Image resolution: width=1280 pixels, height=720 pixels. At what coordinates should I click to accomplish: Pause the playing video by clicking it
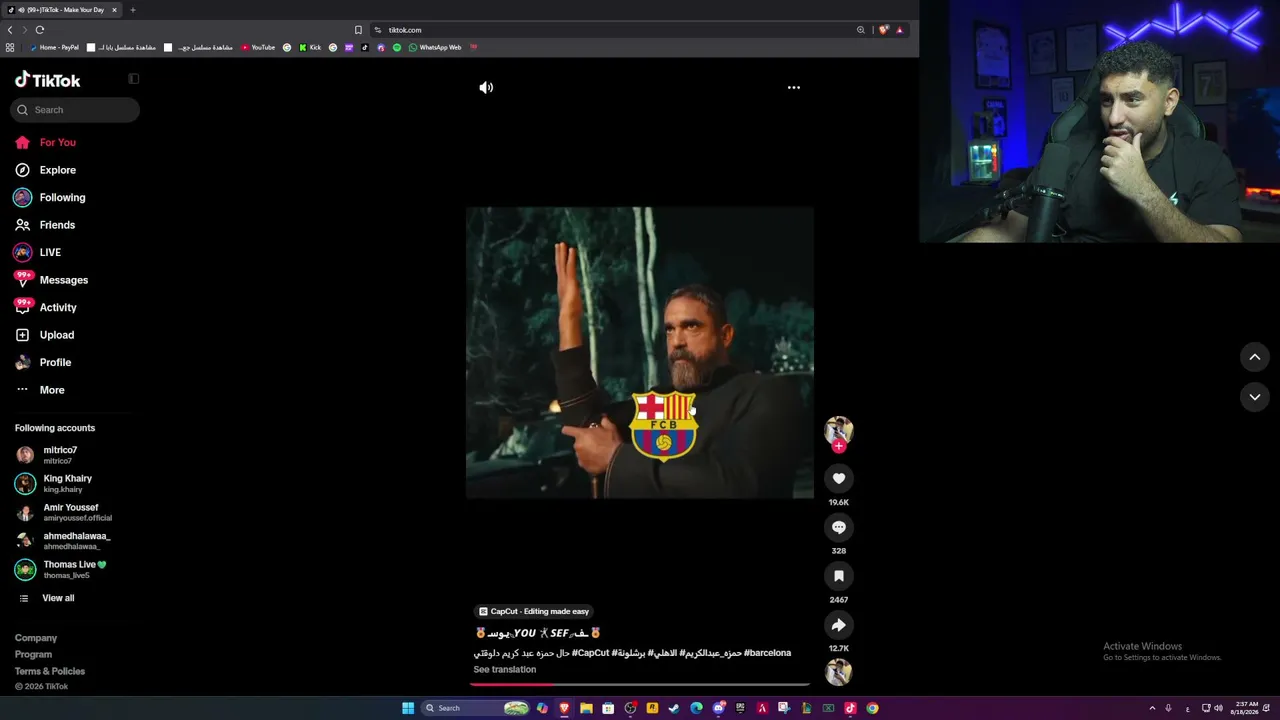coord(640,353)
